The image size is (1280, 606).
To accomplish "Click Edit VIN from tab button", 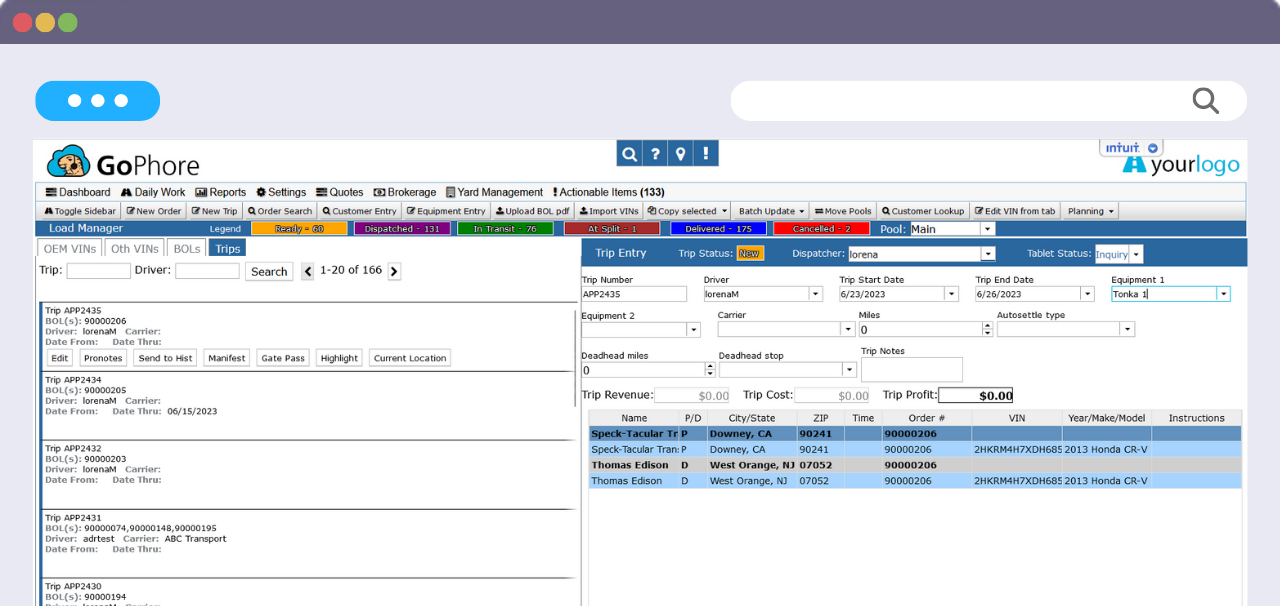I will 1015,211.
